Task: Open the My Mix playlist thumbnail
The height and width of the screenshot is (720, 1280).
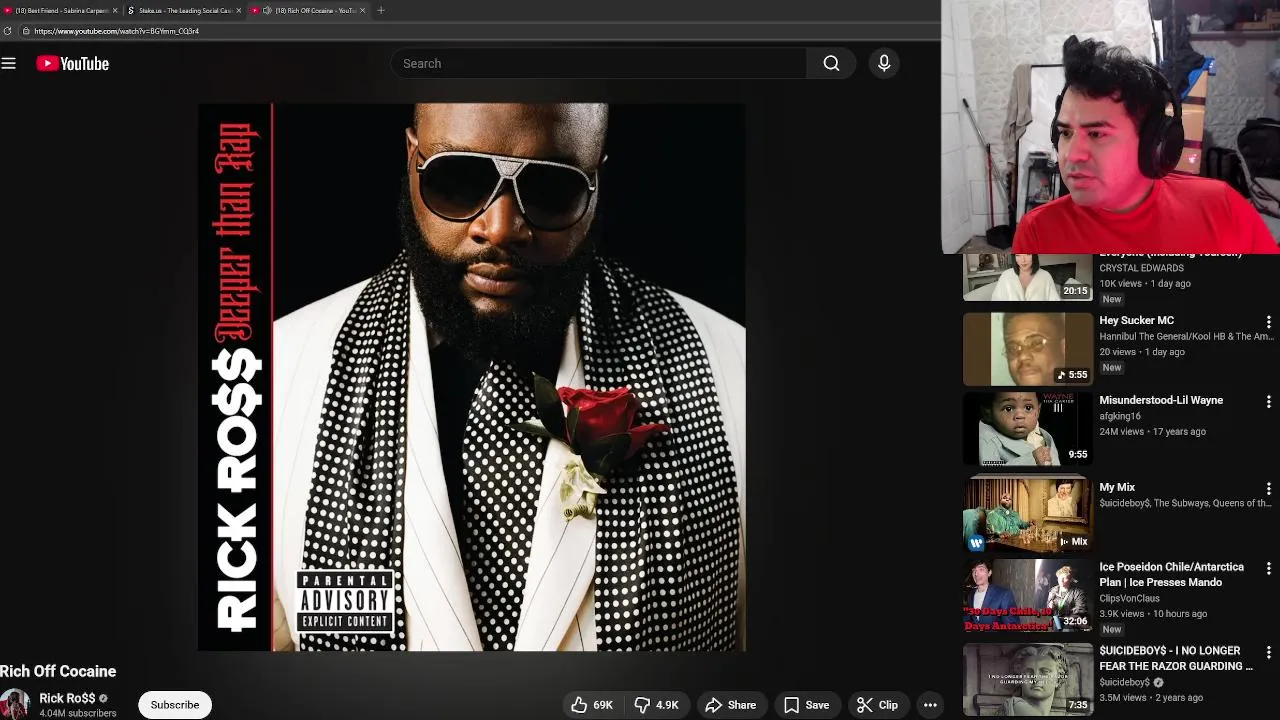Action: click(x=1028, y=516)
